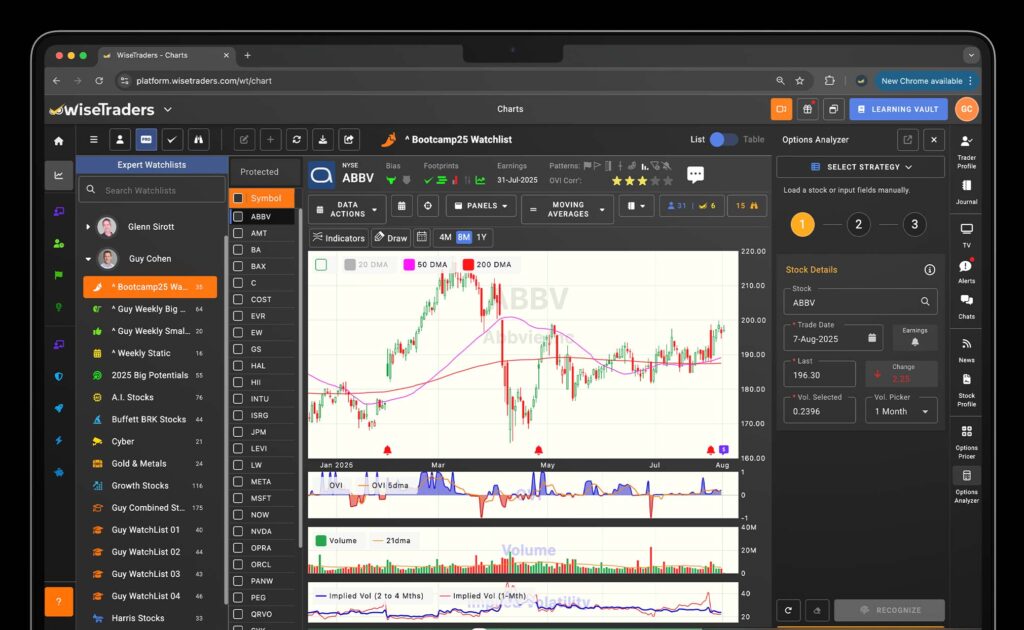The height and width of the screenshot is (630, 1024).
Task: Click calendar icon next to Data Actions
Action: point(402,206)
